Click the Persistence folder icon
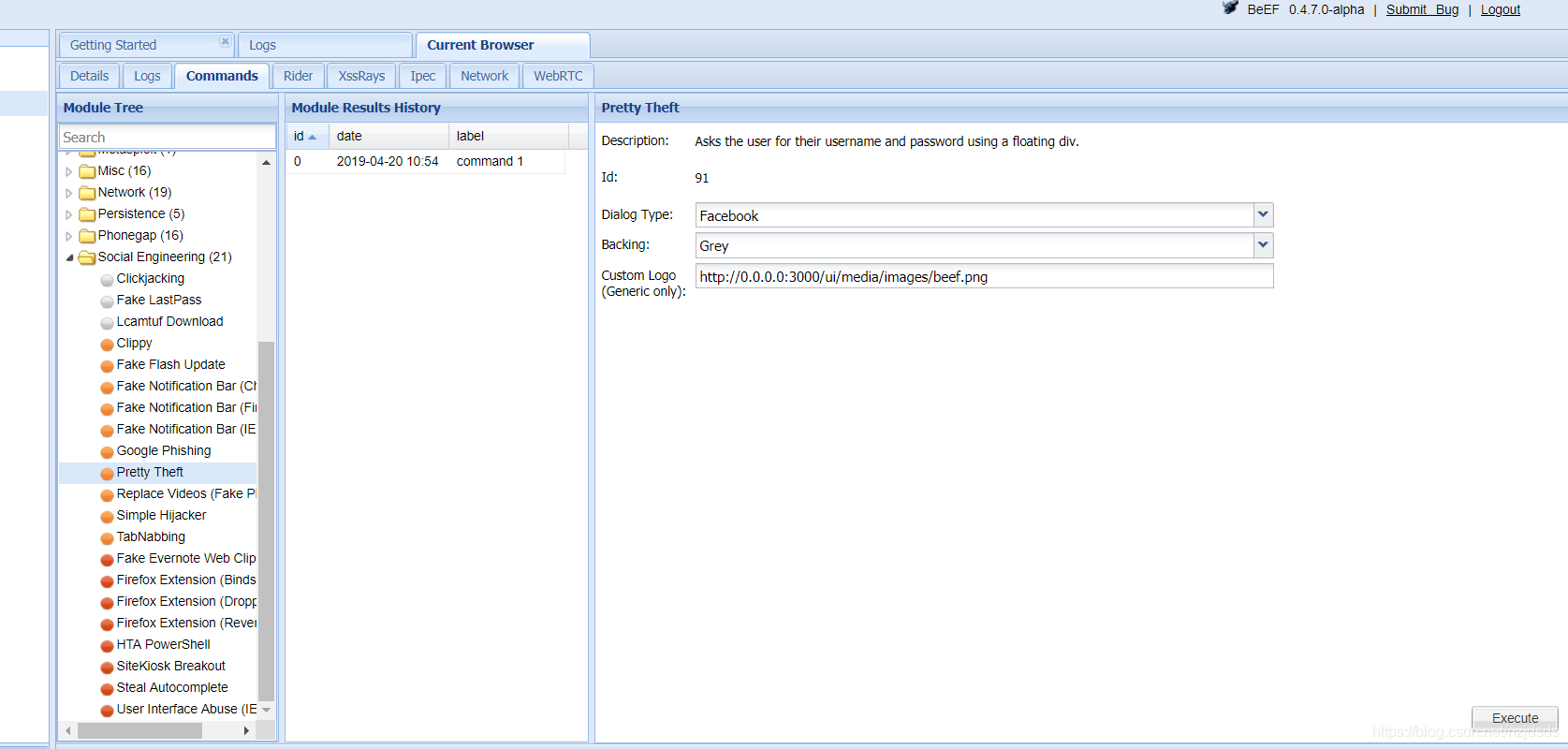 (x=87, y=214)
